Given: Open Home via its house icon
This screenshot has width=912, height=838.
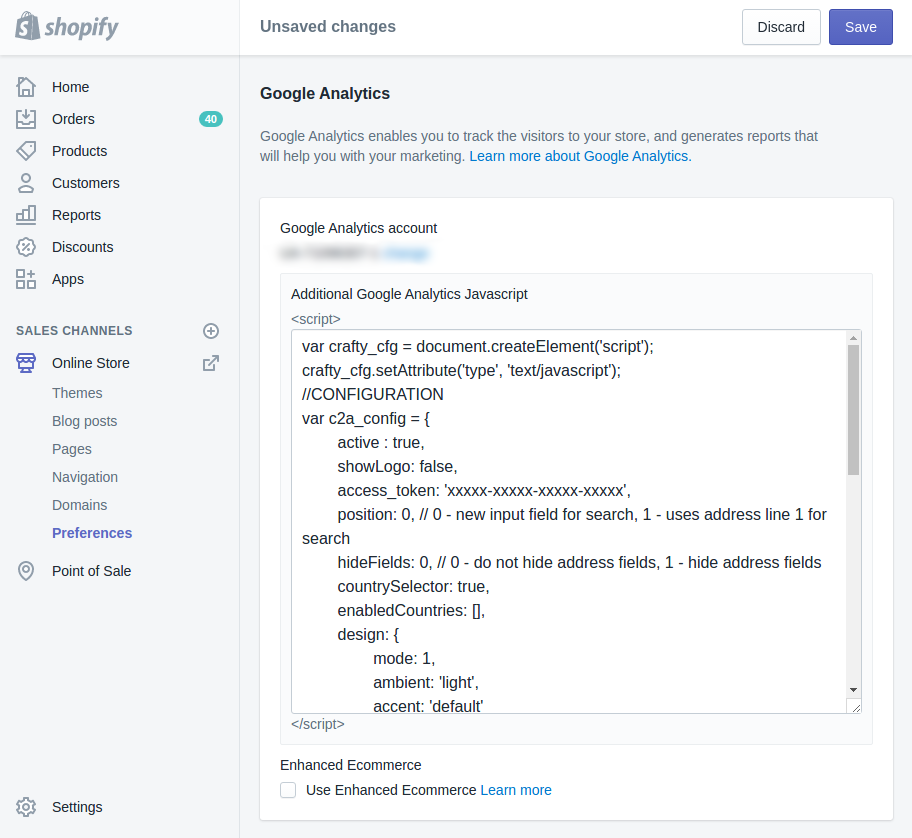Looking at the screenshot, I should tap(26, 87).
